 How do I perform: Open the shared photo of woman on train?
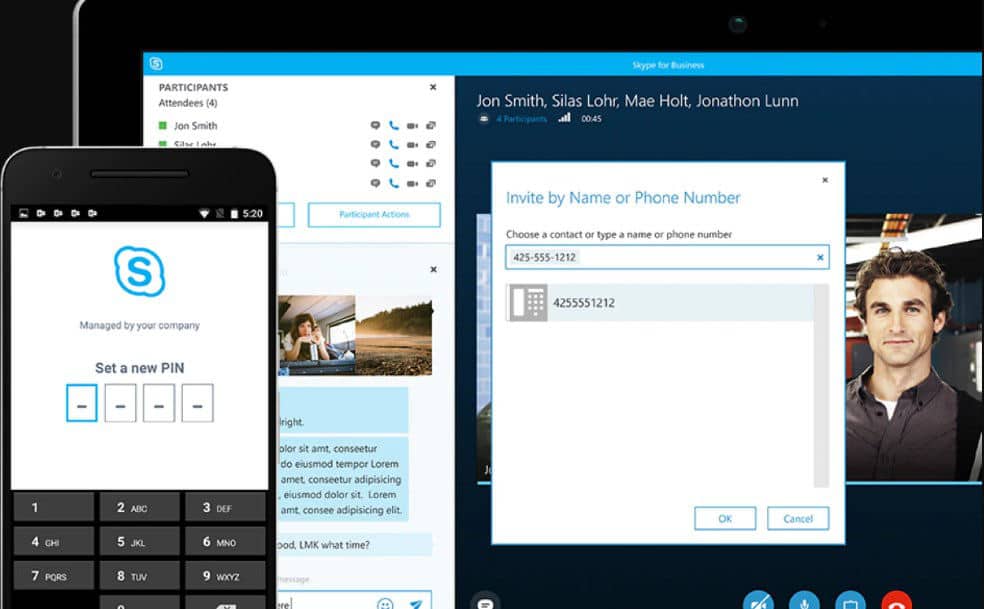tap(317, 335)
